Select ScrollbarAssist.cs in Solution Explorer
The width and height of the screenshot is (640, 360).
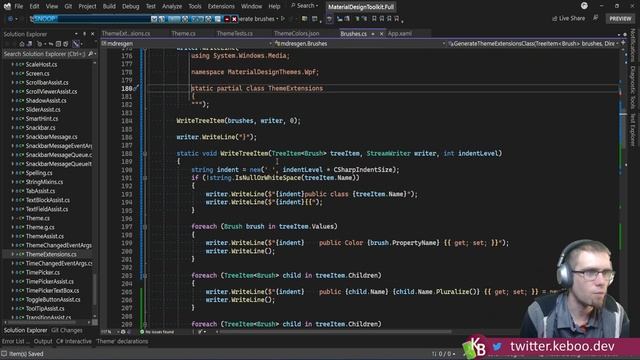(x=47, y=82)
